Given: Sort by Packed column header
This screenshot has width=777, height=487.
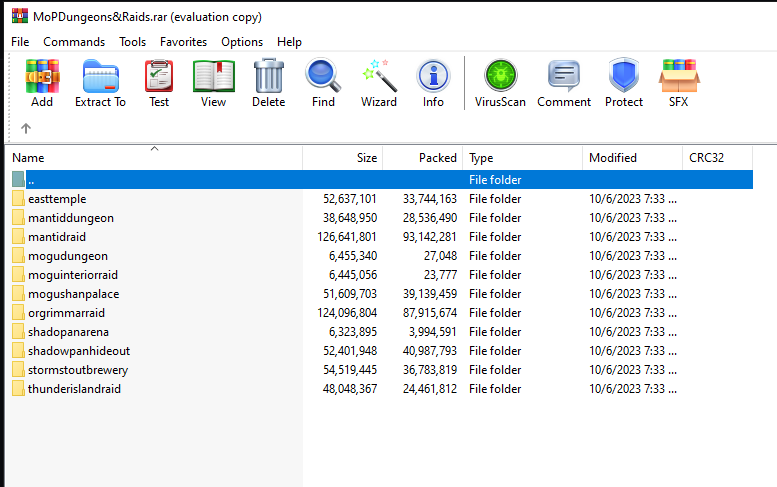Looking at the screenshot, I should (x=423, y=158).
